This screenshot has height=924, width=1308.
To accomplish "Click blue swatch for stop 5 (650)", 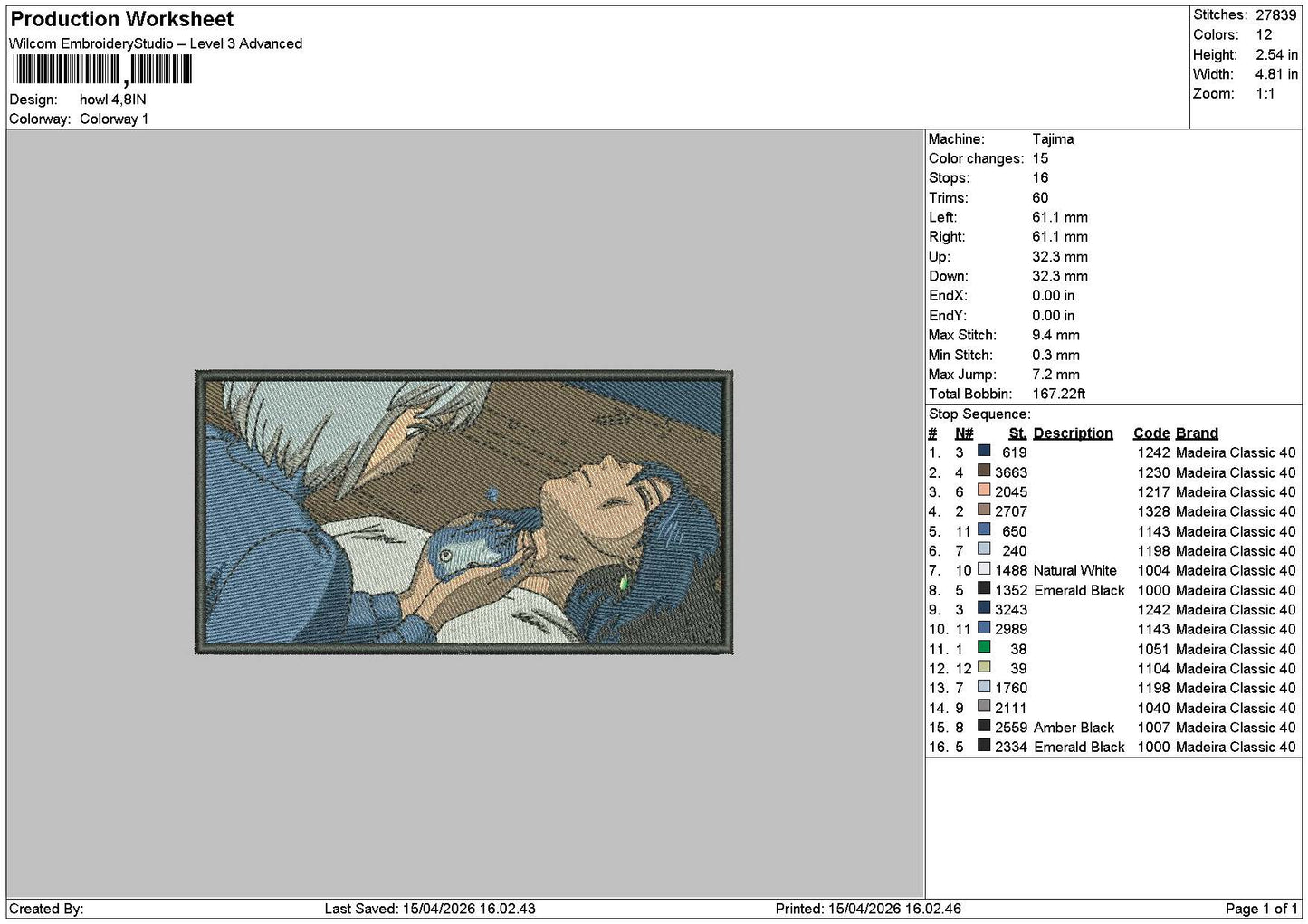I will [x=984, y=530].
